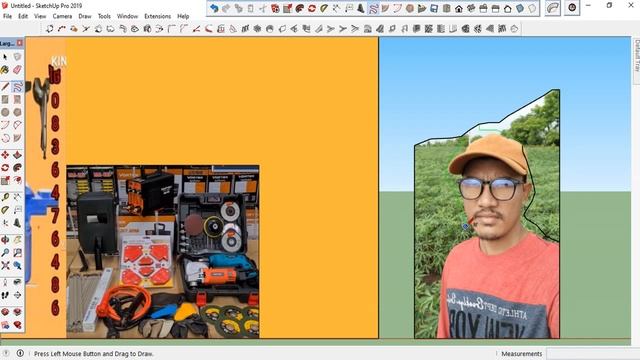This screenshot has height=360, width=640.
Task: Open the Tools menu
Action: click(104, 16)
